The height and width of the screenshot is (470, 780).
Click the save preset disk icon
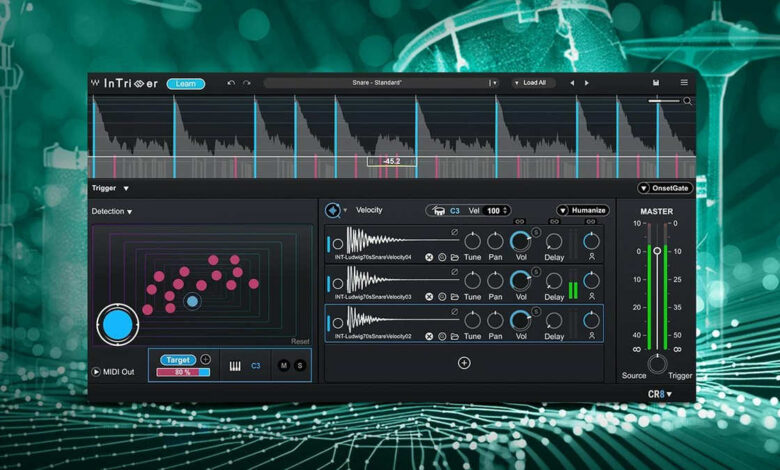(656, 83)
